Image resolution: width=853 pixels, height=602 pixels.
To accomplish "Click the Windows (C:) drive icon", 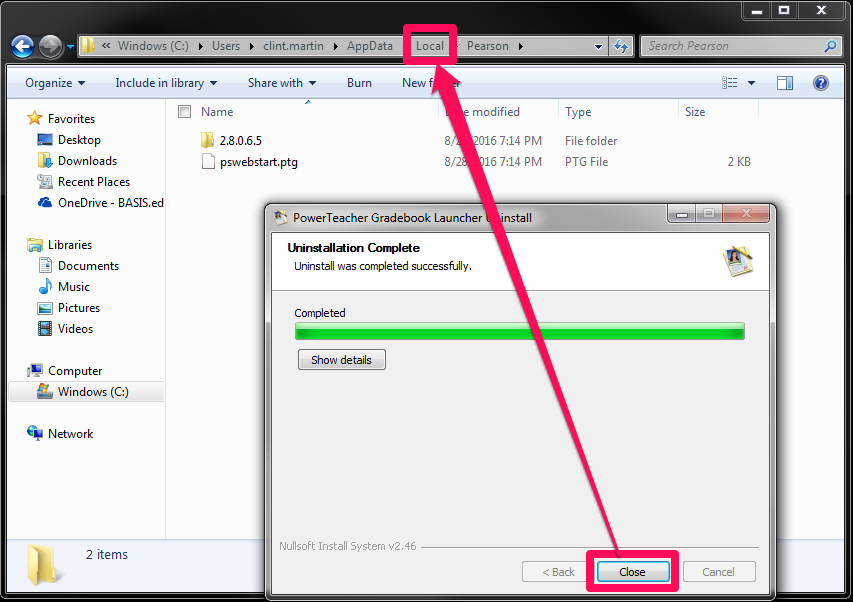I will point(45,392).
